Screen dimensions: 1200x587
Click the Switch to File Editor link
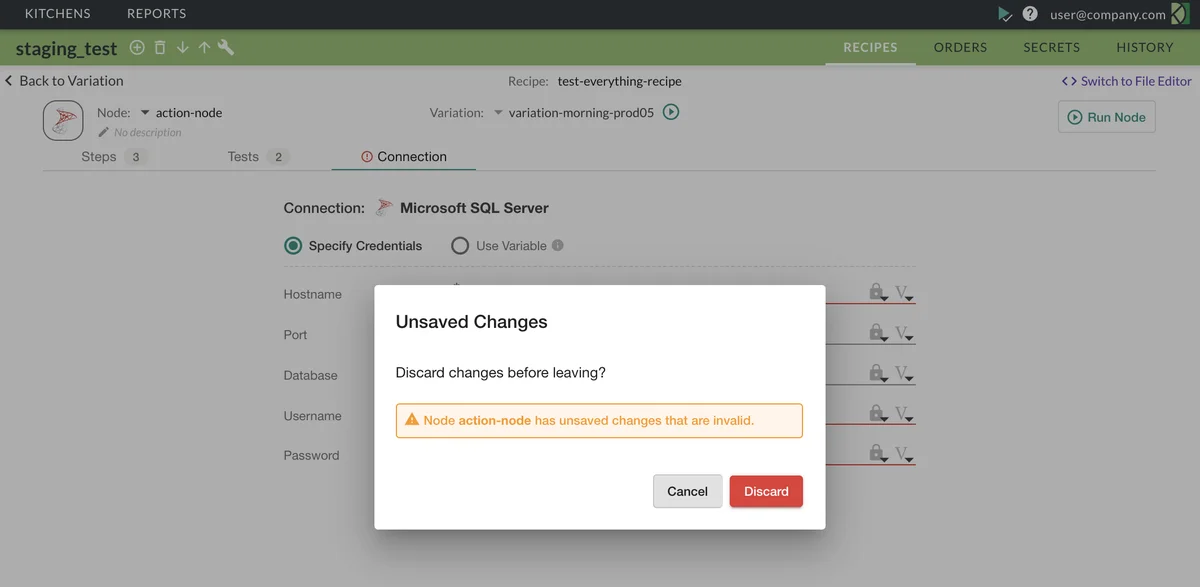(x=1127, y=81)
